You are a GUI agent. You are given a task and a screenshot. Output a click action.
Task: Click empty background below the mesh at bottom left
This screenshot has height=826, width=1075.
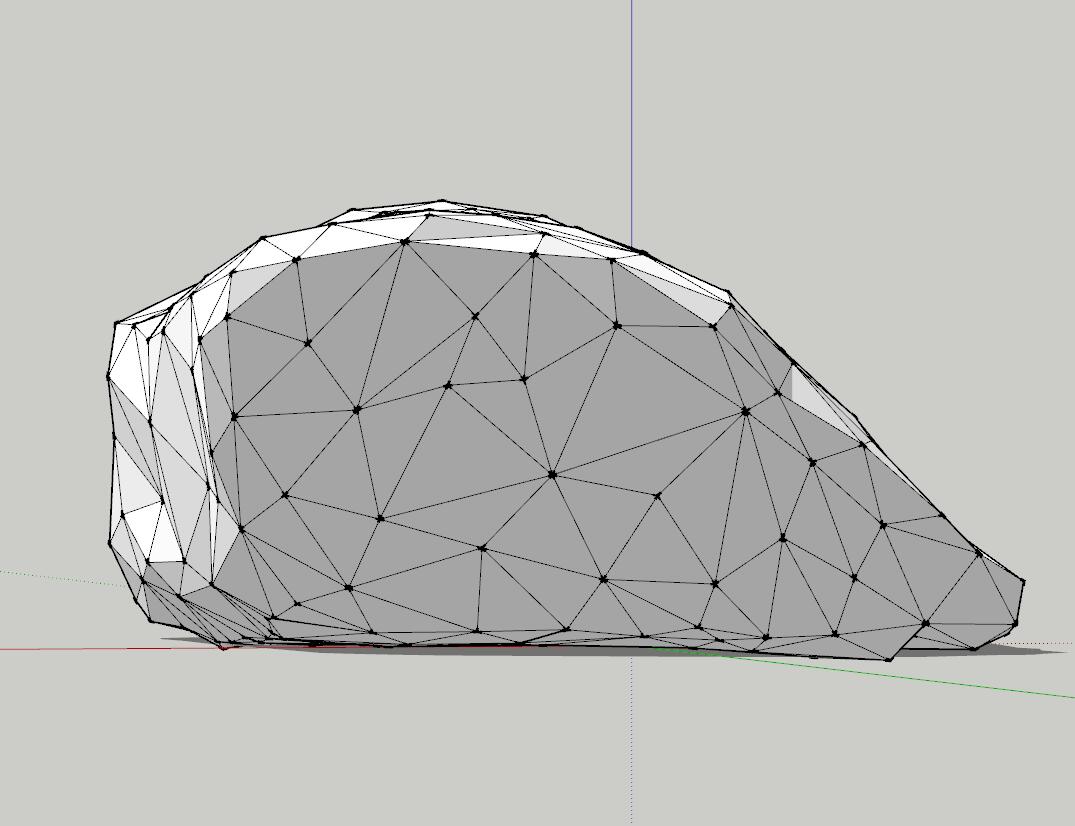tap(150, 750)
